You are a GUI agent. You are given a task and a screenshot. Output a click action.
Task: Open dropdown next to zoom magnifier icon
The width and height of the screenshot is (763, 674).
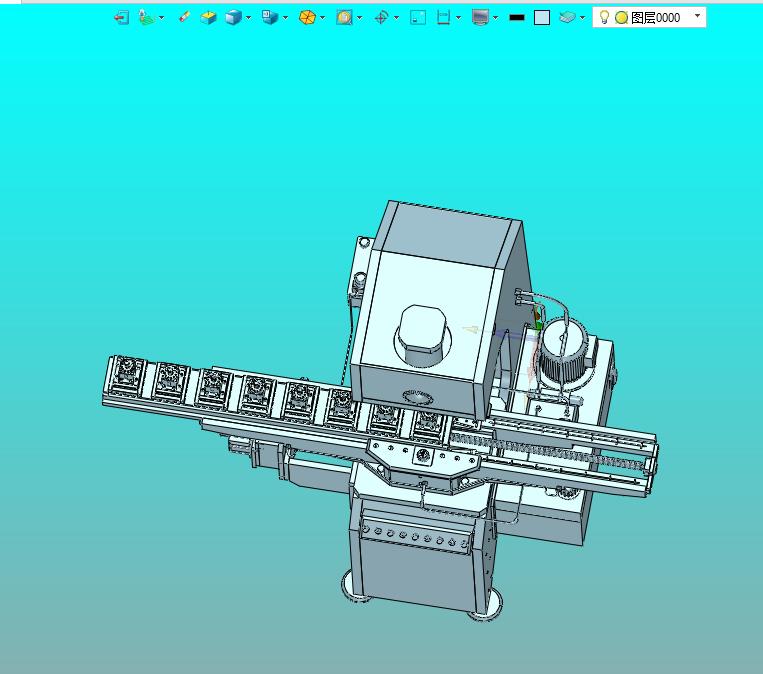[360, 18]
